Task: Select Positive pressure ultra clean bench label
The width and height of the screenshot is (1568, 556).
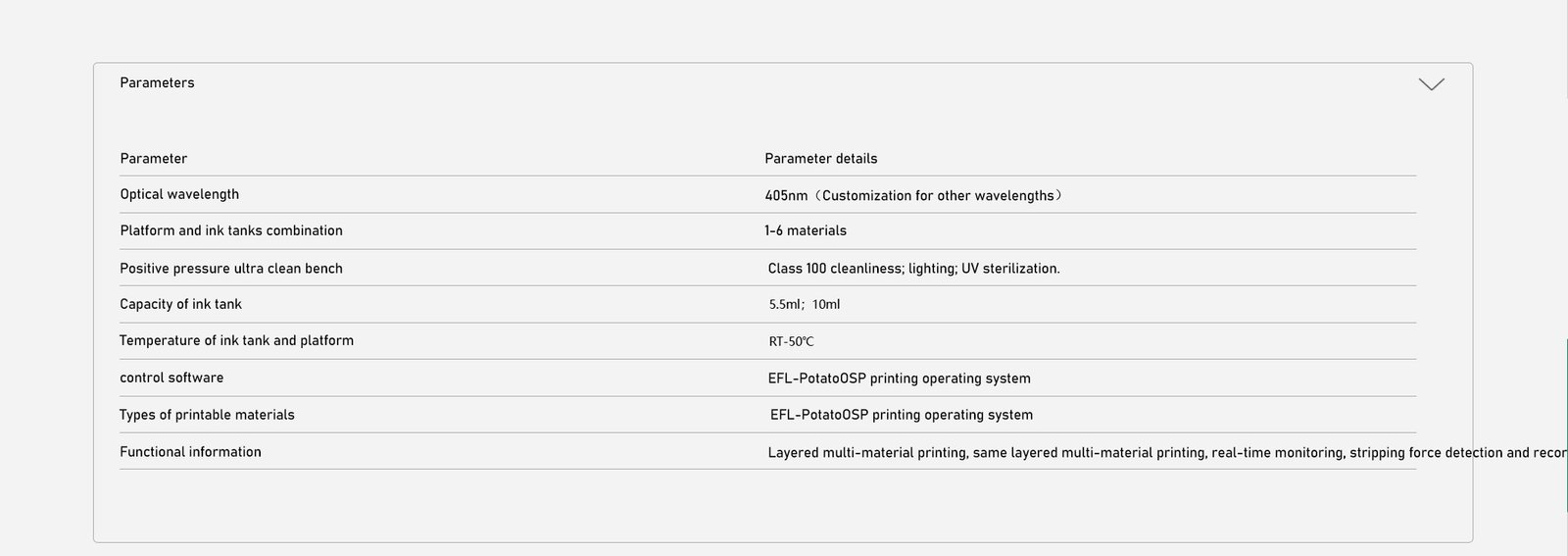Action: coord(231,269)
